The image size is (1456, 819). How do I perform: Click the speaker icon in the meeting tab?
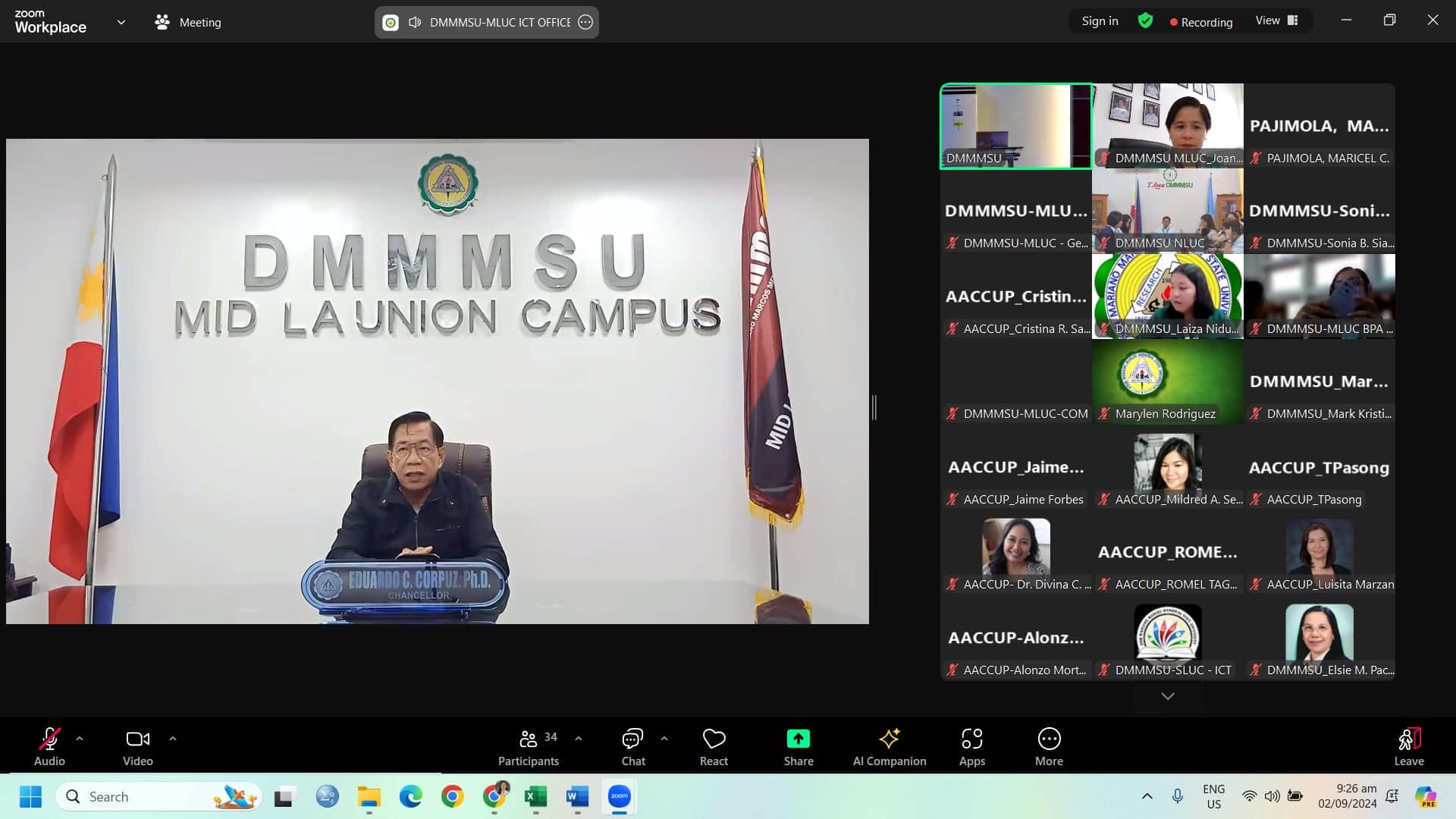(x=415, y=22)
